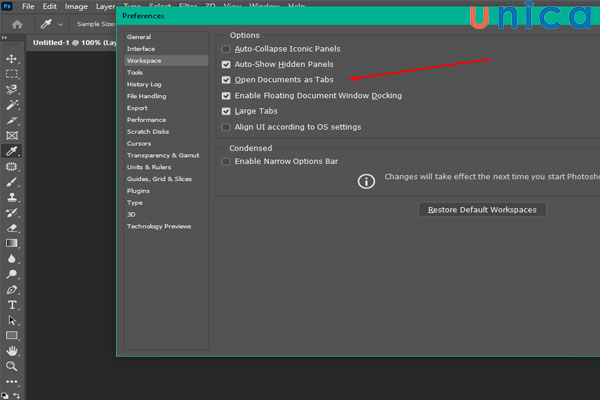The image size is (600, 400).
Task: Open Plugins preferences category
Action: tap(138, 191)
